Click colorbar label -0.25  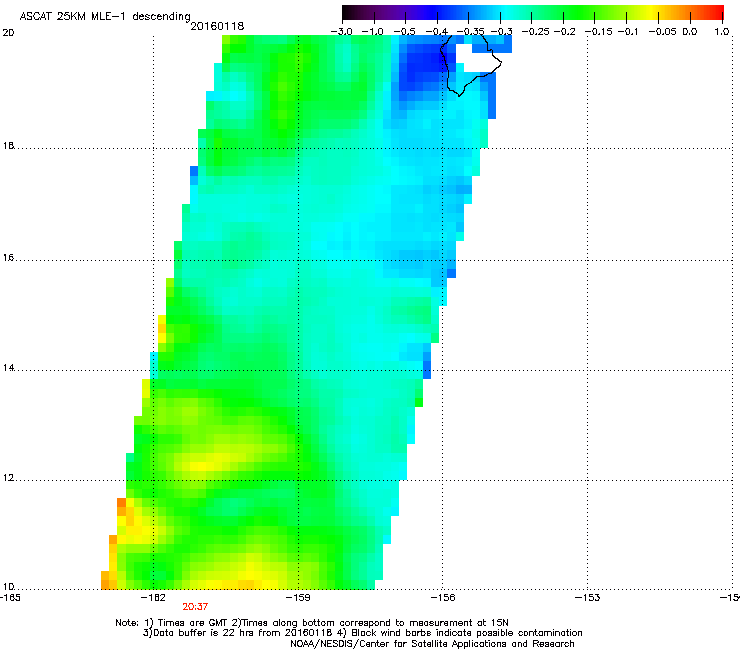pyautogui.click(x=535, y=32)
